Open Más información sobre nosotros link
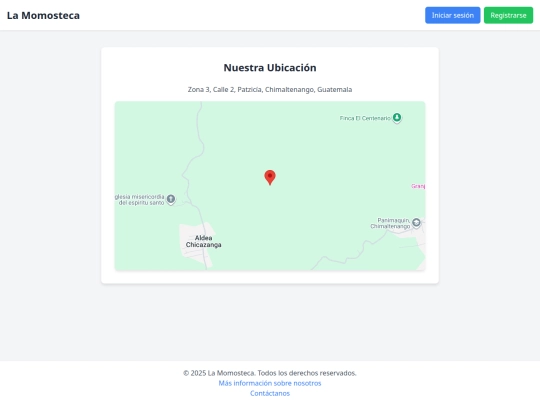The width and height of the screenshot is (540, 405). coord(270,383)
